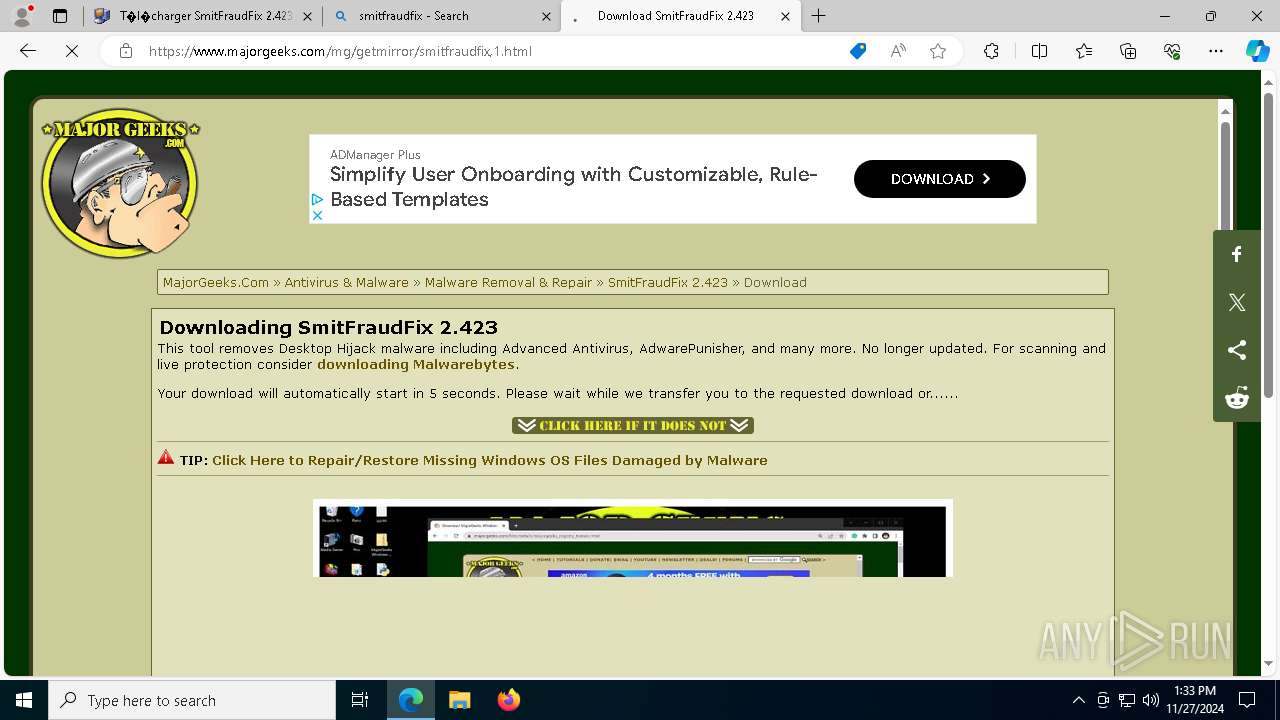Open the Copilot sidebar
1280x720 pixels.
coord(1257,51)
